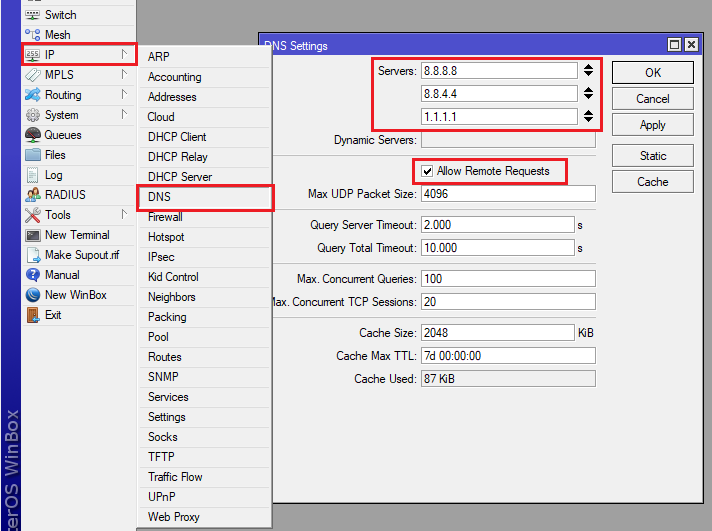Screen dimensions: 712x531
Task: Maximize the DNS Settings window
Action: 674,45
